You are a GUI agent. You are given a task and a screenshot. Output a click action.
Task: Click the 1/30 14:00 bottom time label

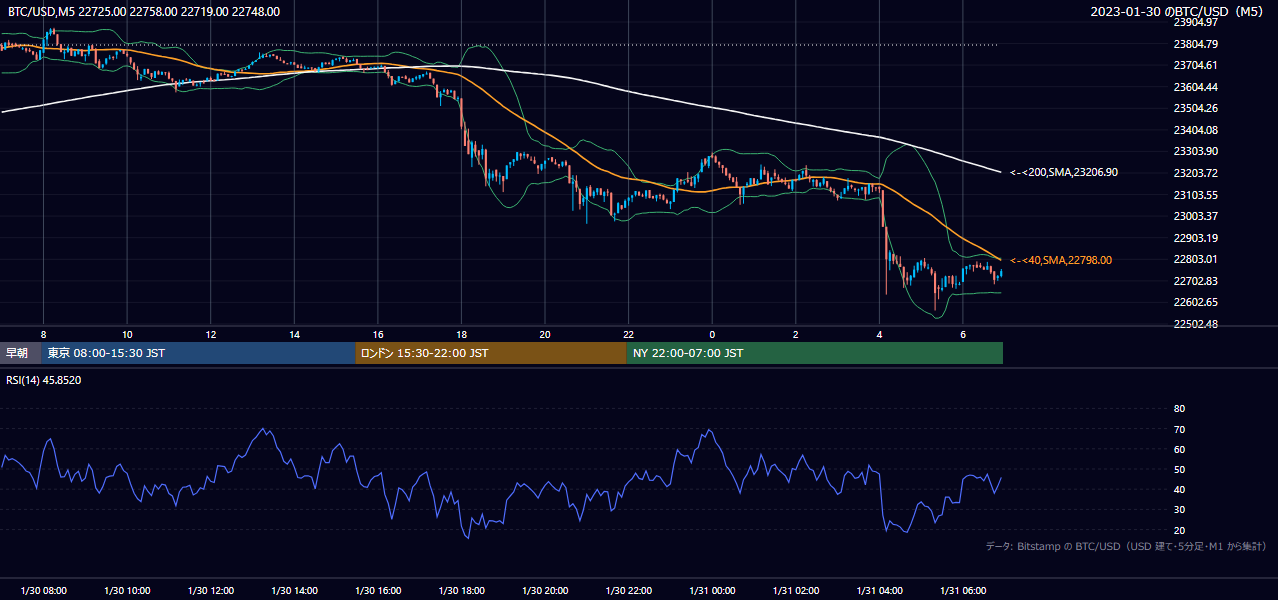click(x=294, y=591)
